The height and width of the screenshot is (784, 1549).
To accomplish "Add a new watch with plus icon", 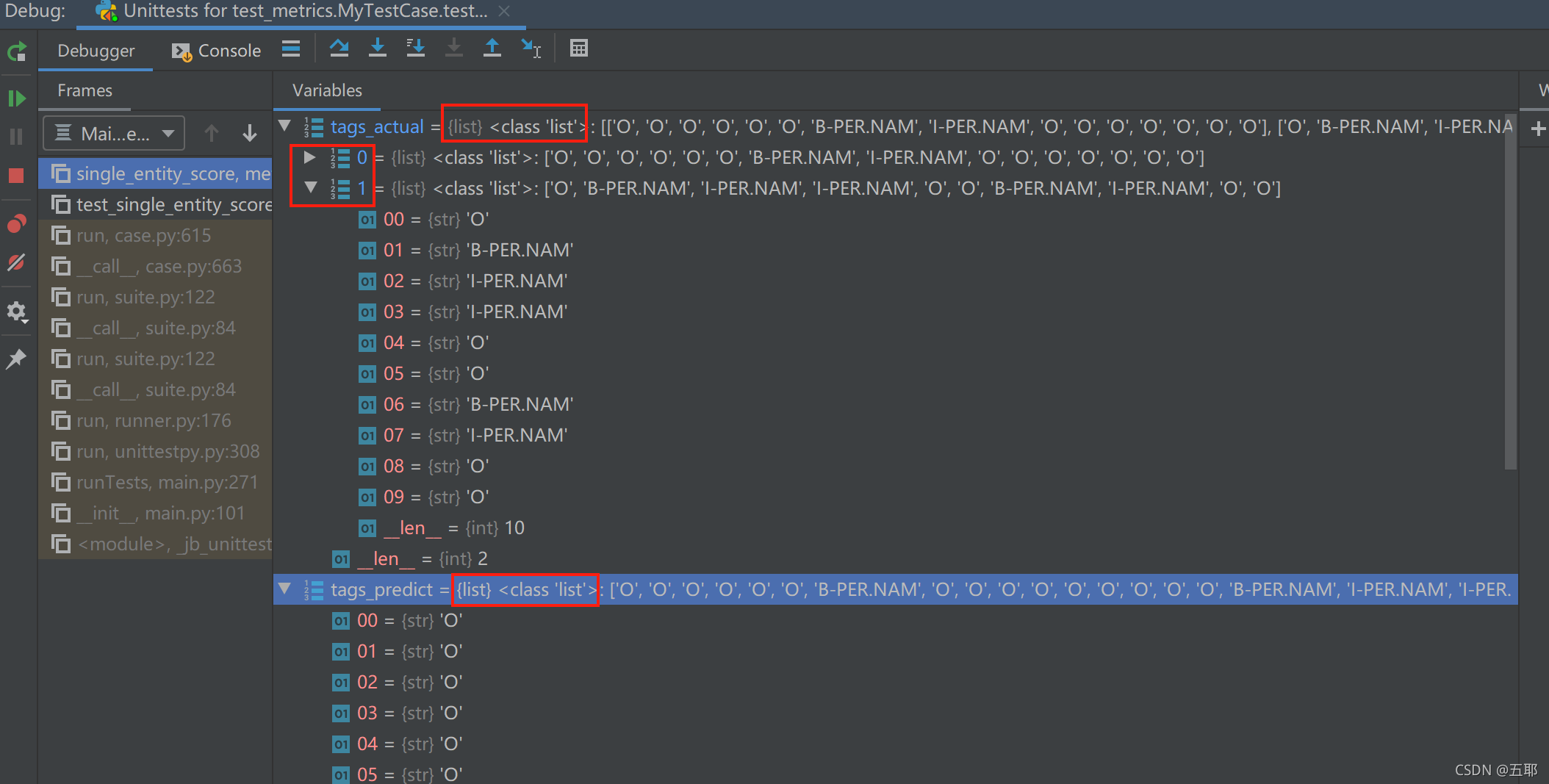I will click(x=1538, y=129).
